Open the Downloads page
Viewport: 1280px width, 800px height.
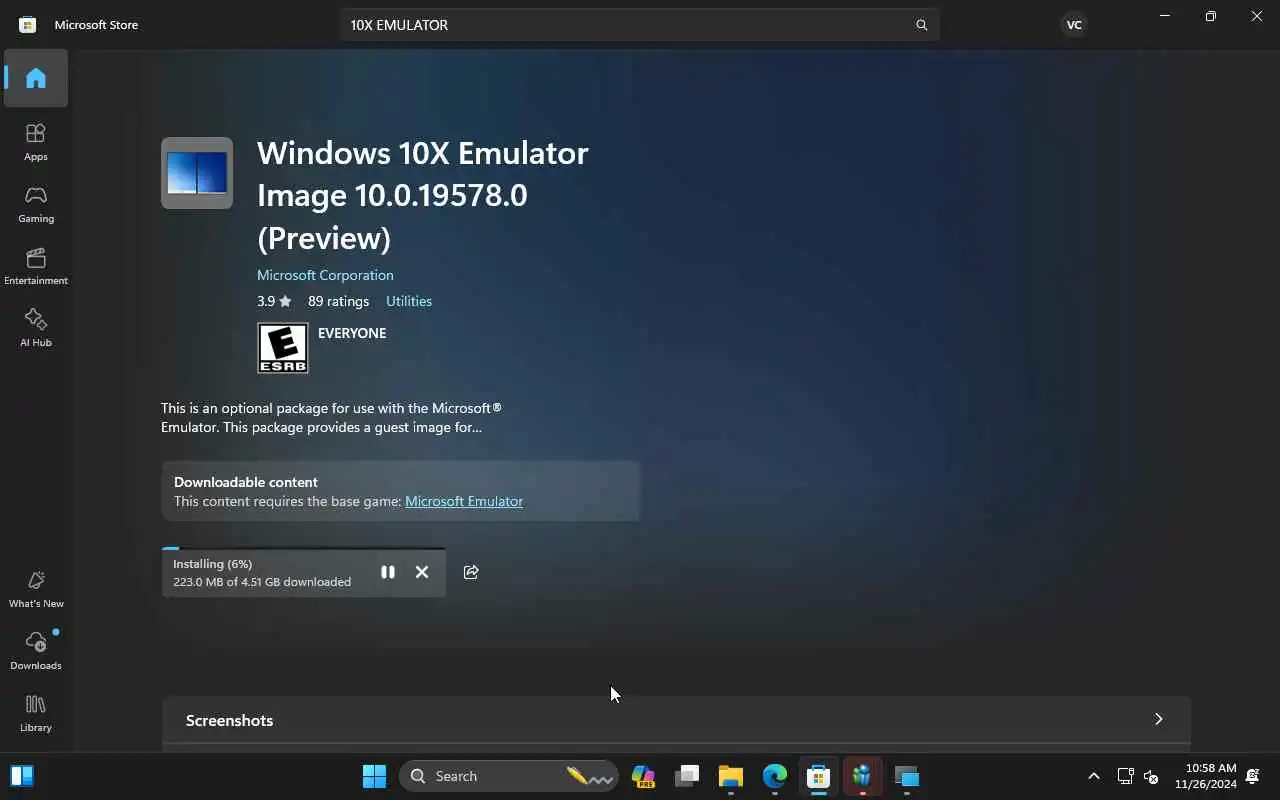(36, 651)
